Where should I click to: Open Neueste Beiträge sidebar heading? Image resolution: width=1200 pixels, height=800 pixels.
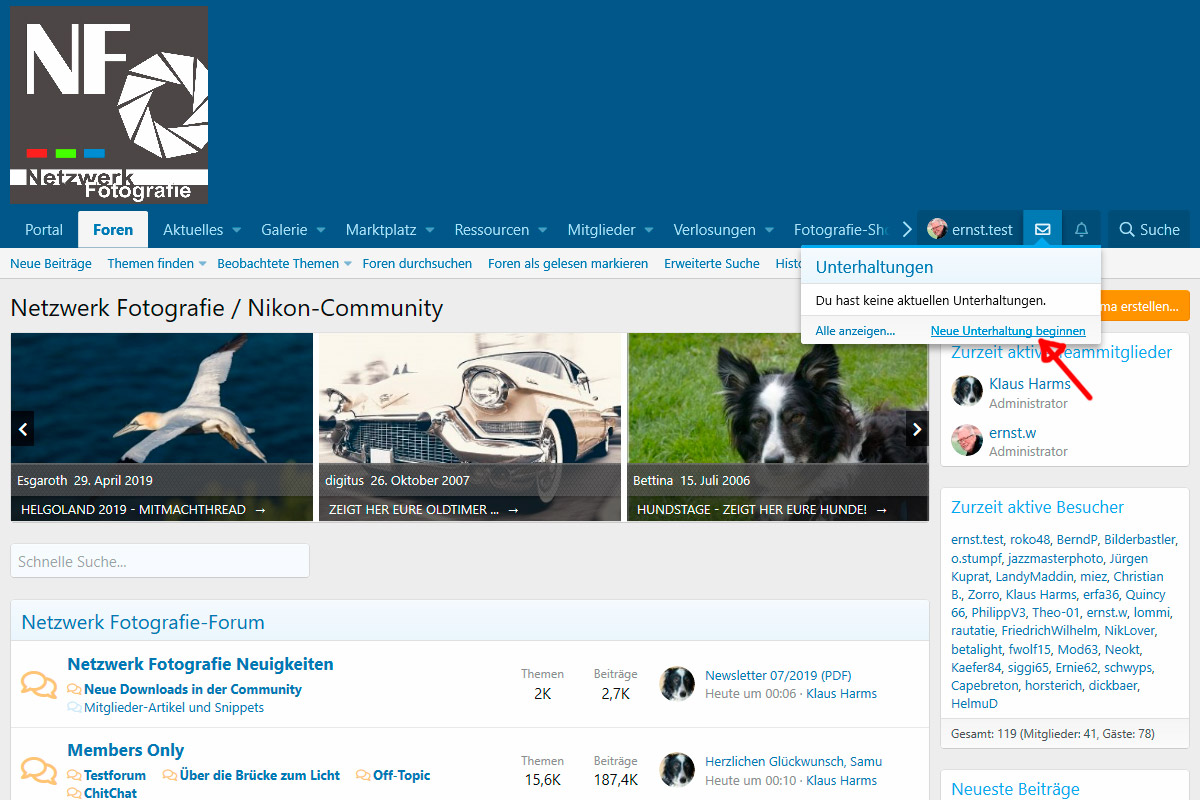pyautogui.click(x=1015, y=789)
